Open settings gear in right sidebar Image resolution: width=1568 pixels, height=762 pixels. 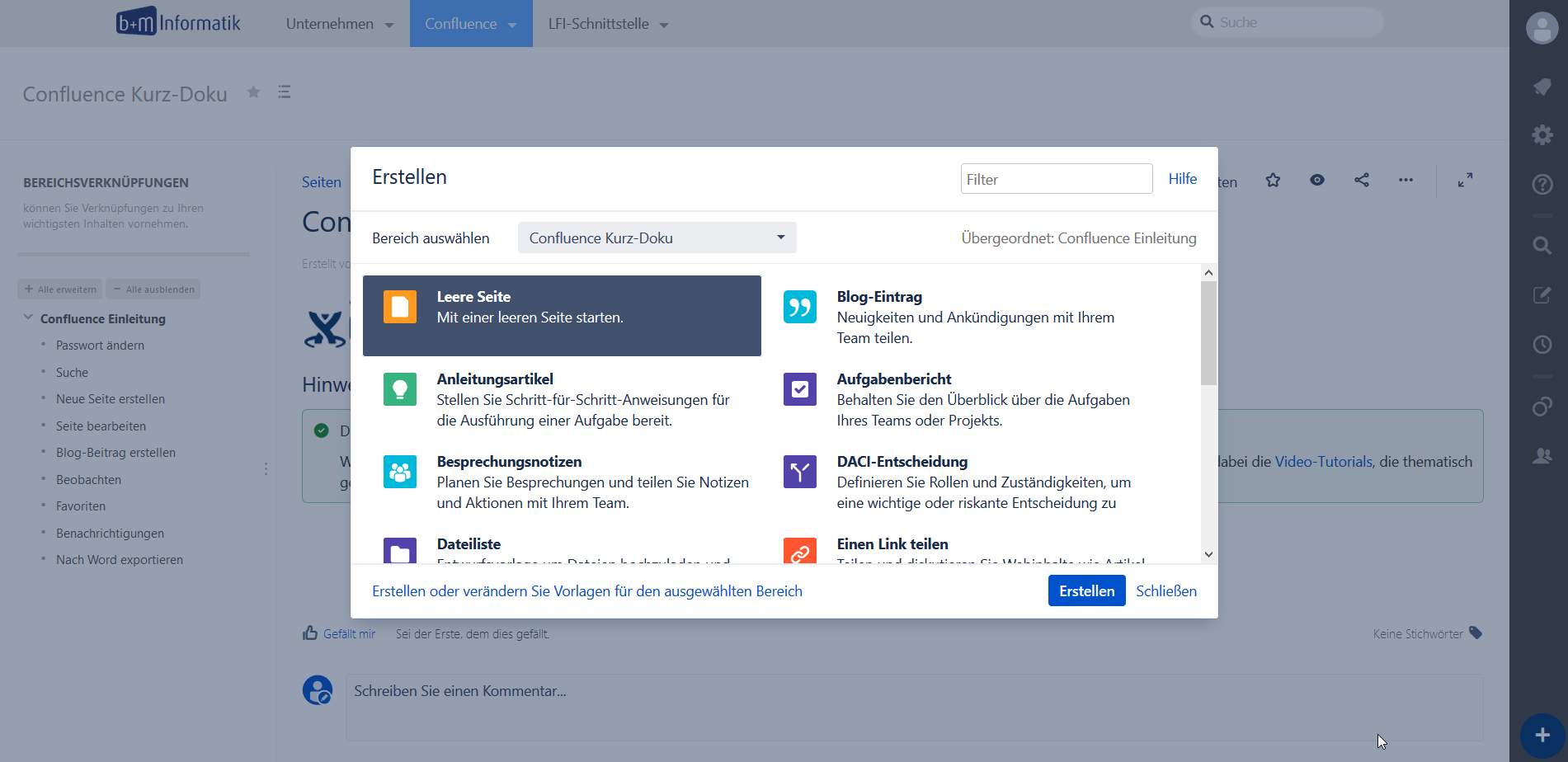coord(1542,134)
